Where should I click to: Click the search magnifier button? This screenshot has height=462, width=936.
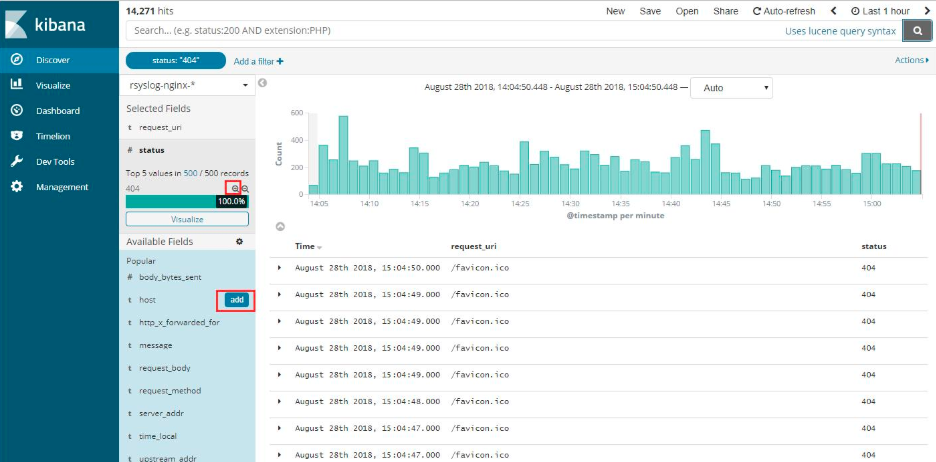click(x=918, y=31)
